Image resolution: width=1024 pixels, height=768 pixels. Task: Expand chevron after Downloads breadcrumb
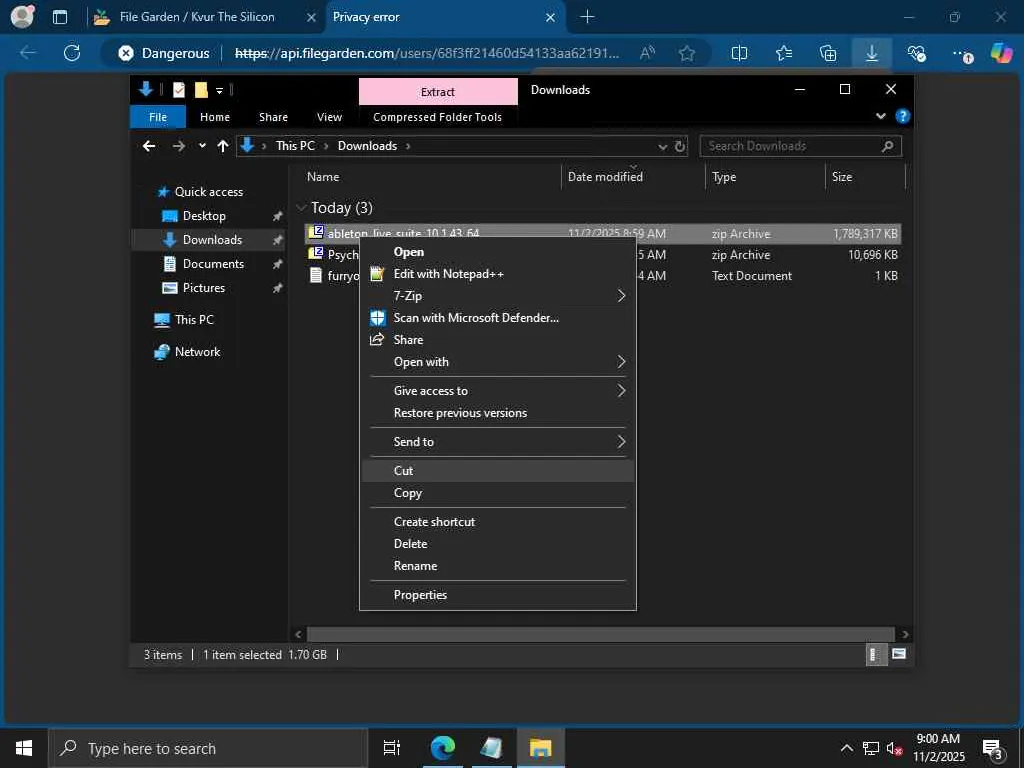click(408, 146)
